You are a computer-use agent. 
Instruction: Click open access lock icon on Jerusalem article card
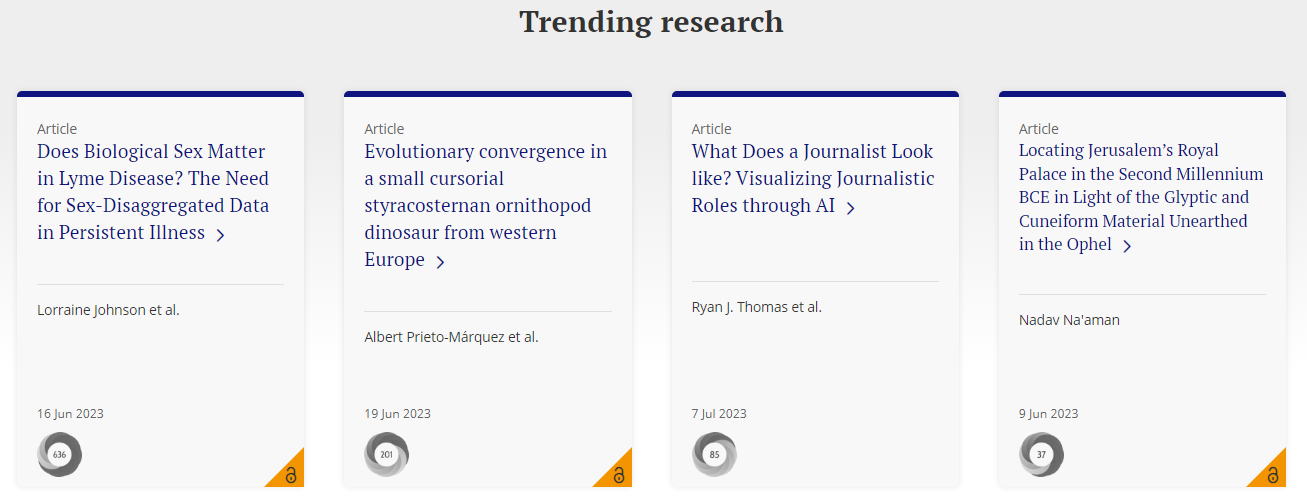pos(1274,475)
